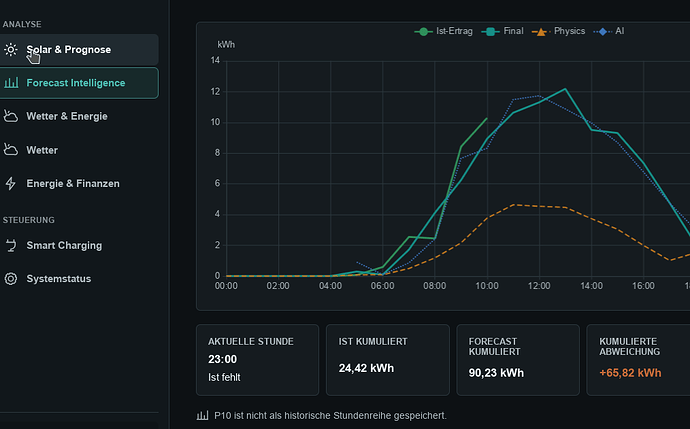This screenshot has height=429, width=690.
Task: Click the Ist-Ertrag line end at 10:00
Action: coord(487,118)
